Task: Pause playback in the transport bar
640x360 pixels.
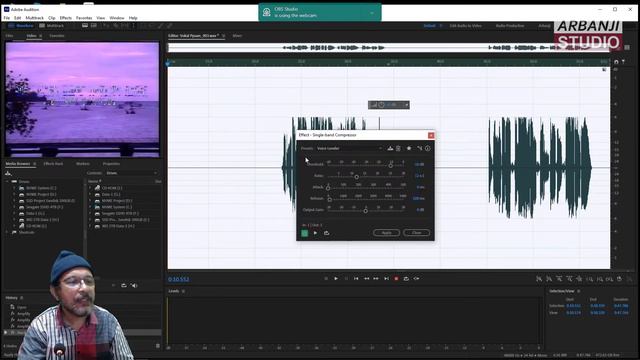Action: tap(346, 279)
